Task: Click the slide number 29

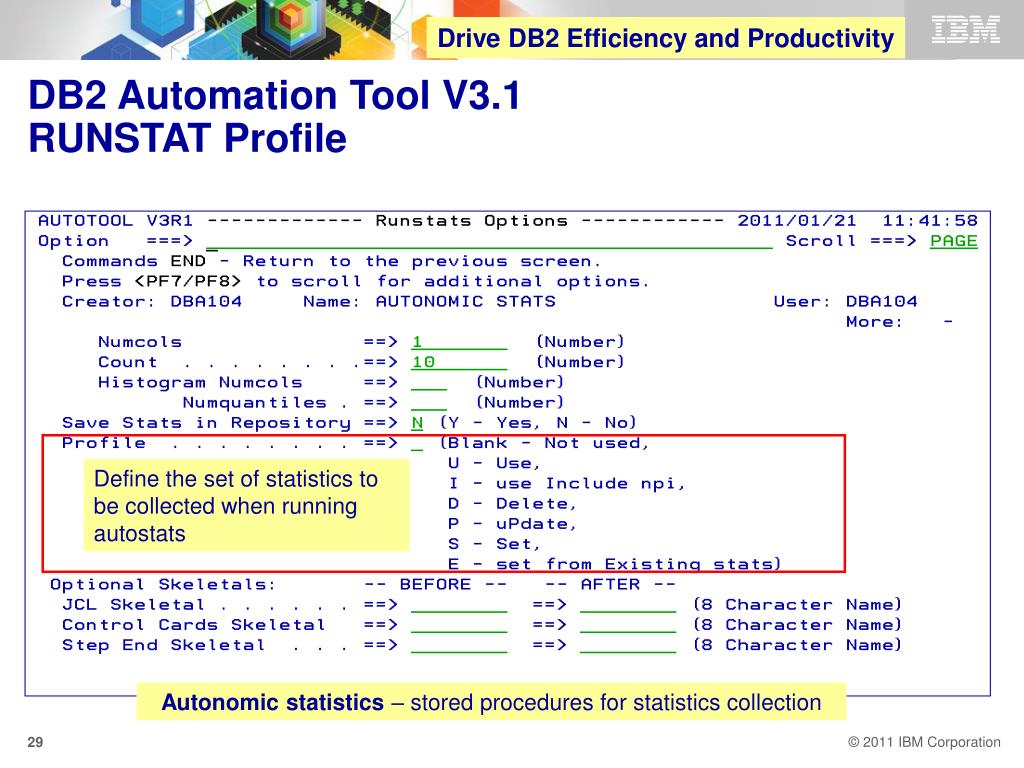Action: pyautogui.click(x=35, y=742)
